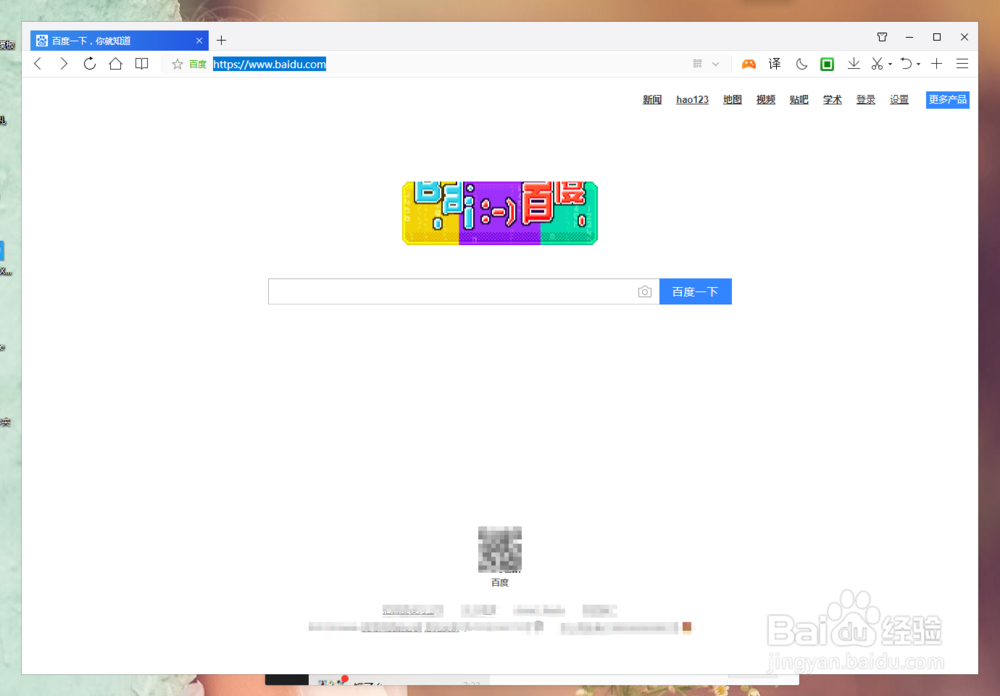Screen dimensions: 1000x696
Task: Maximize the browser window
Action: pos(937,37)
